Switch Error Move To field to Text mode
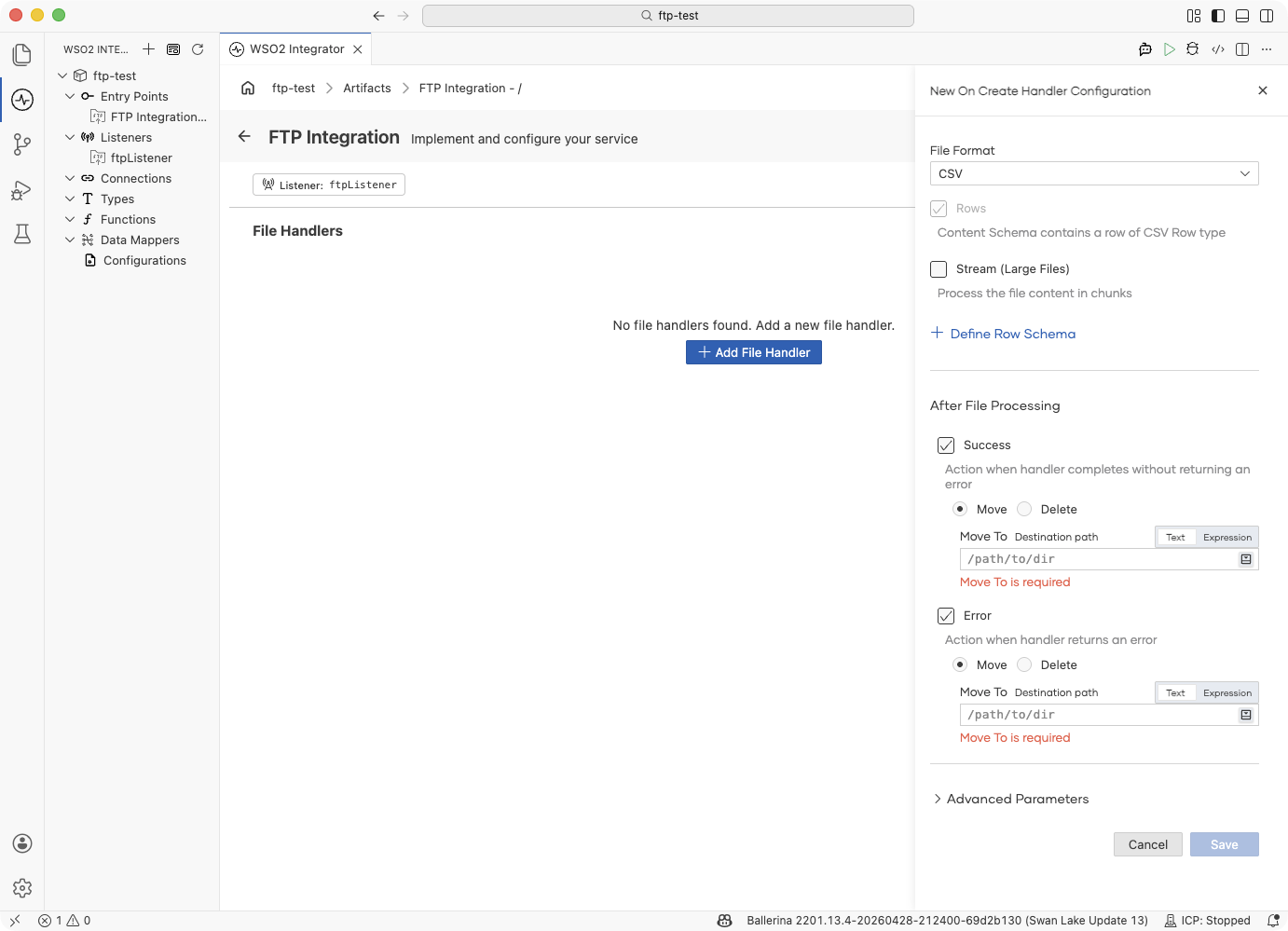Screen dimensions: 1288x931 (1175, 692)
